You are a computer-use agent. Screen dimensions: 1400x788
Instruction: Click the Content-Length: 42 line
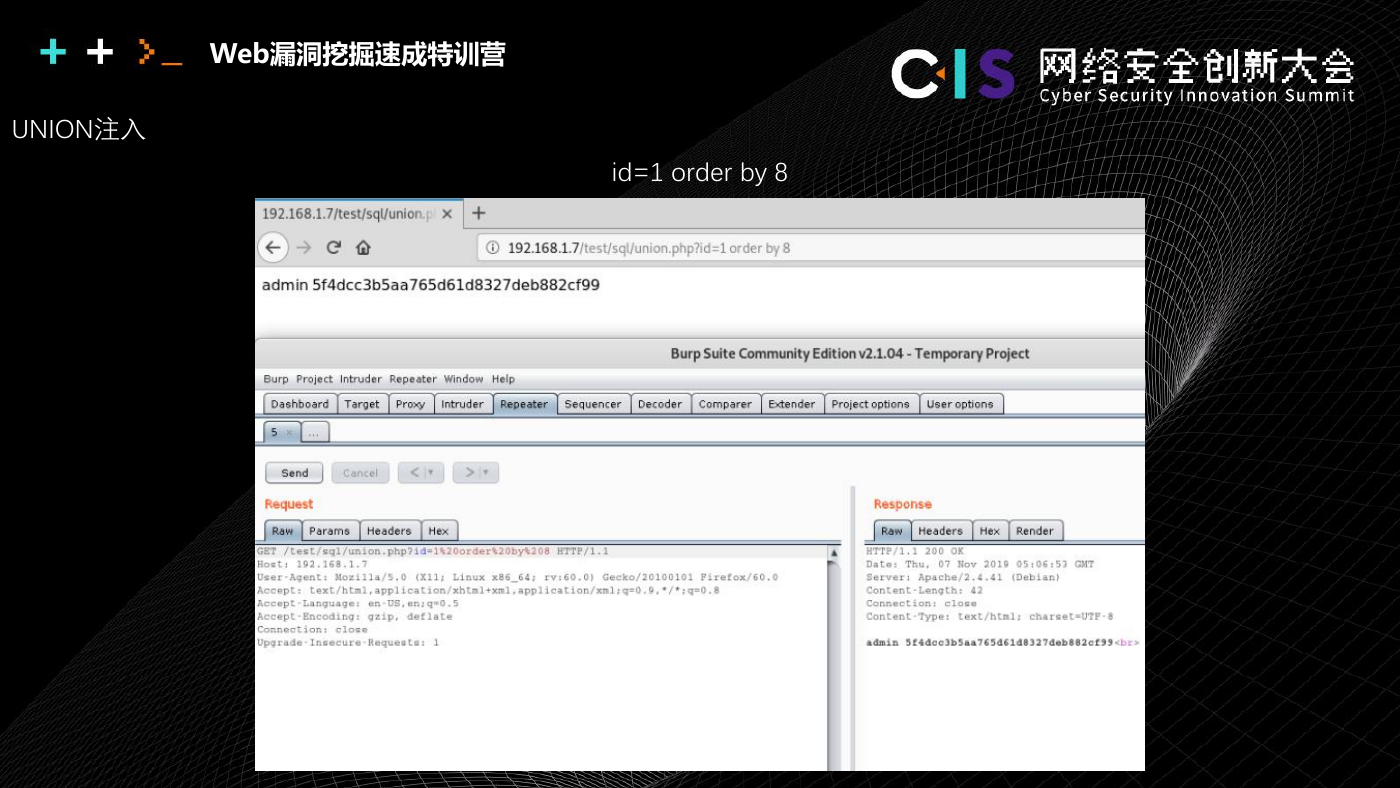pyautogui.click(x=924, y=591)
